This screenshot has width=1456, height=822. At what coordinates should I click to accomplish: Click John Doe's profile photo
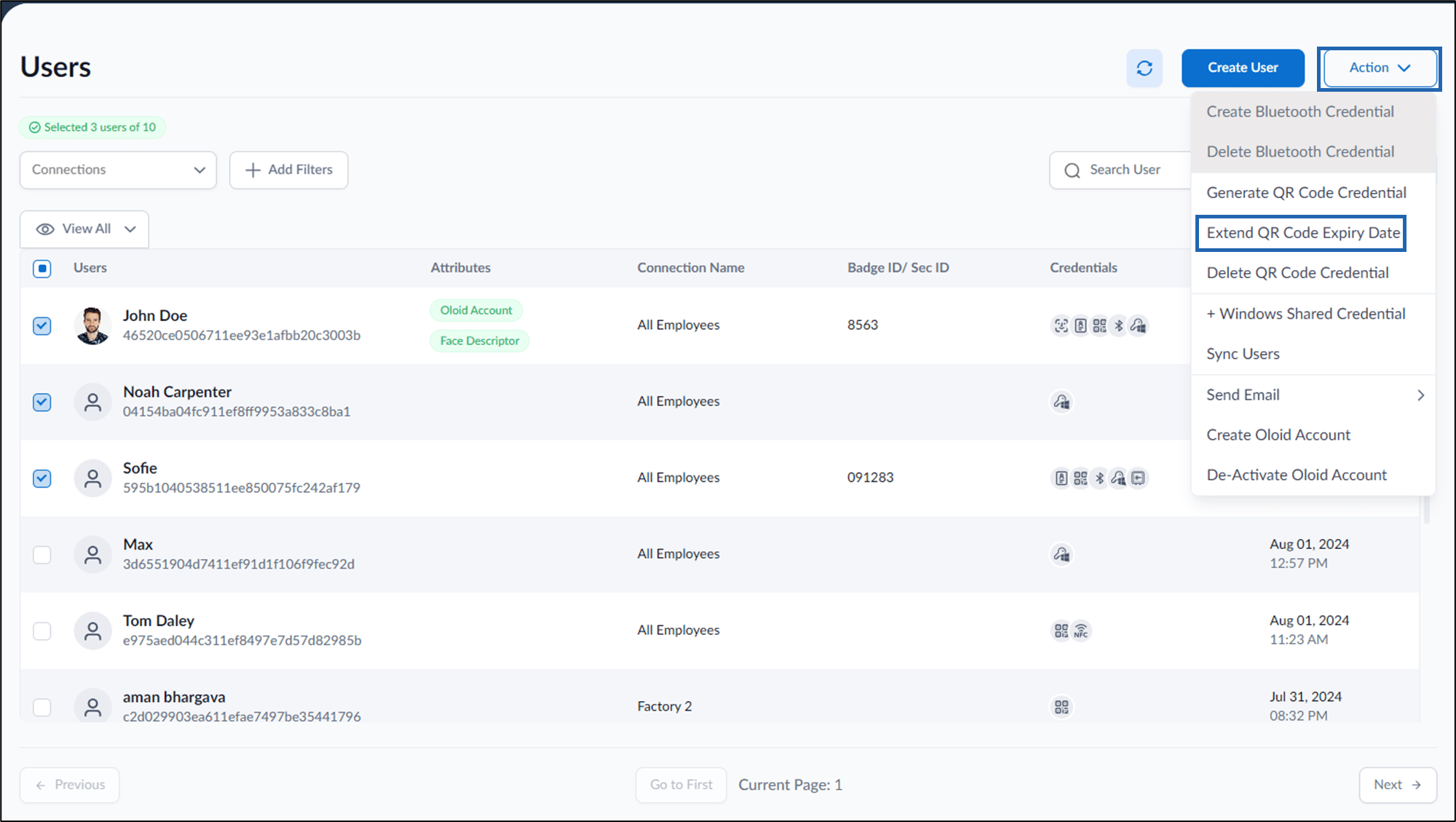tap(92, 325)
